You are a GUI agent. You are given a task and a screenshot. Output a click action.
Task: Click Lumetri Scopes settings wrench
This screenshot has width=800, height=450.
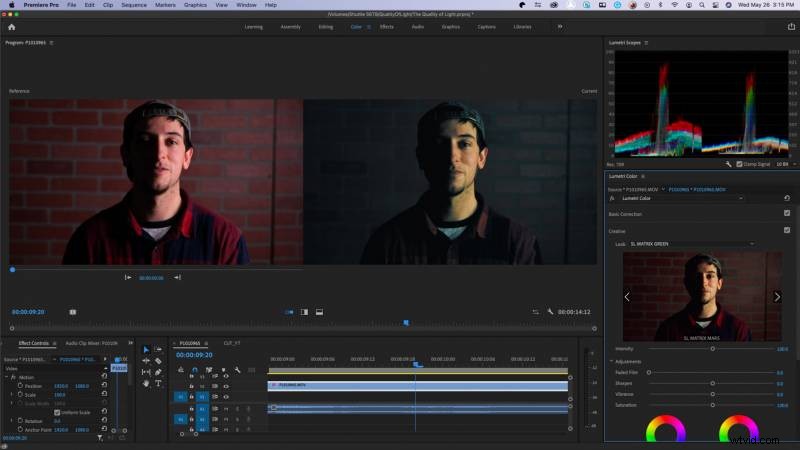[x=729, y=164]
